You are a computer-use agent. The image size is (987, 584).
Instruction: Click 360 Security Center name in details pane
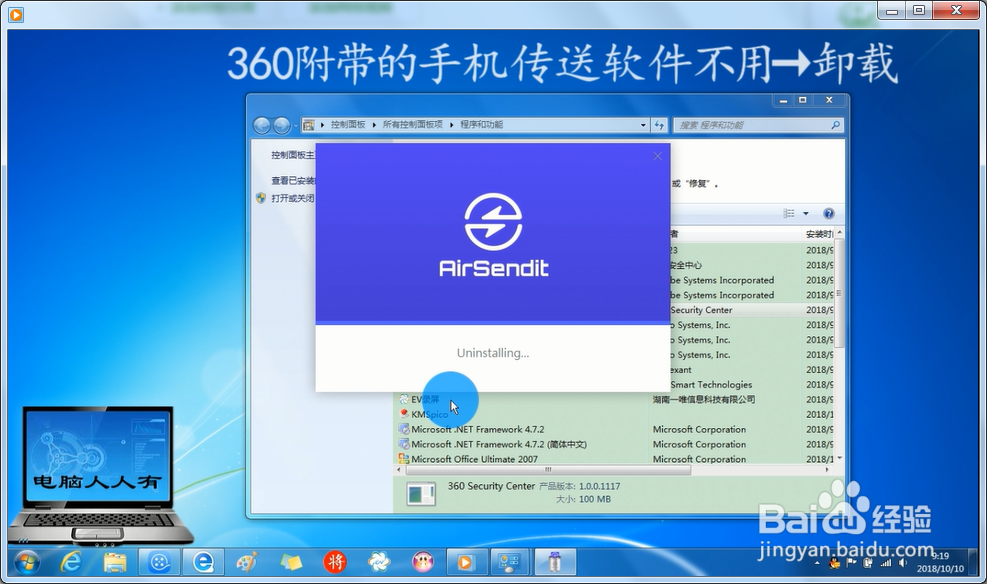click(x=491, y=486)
